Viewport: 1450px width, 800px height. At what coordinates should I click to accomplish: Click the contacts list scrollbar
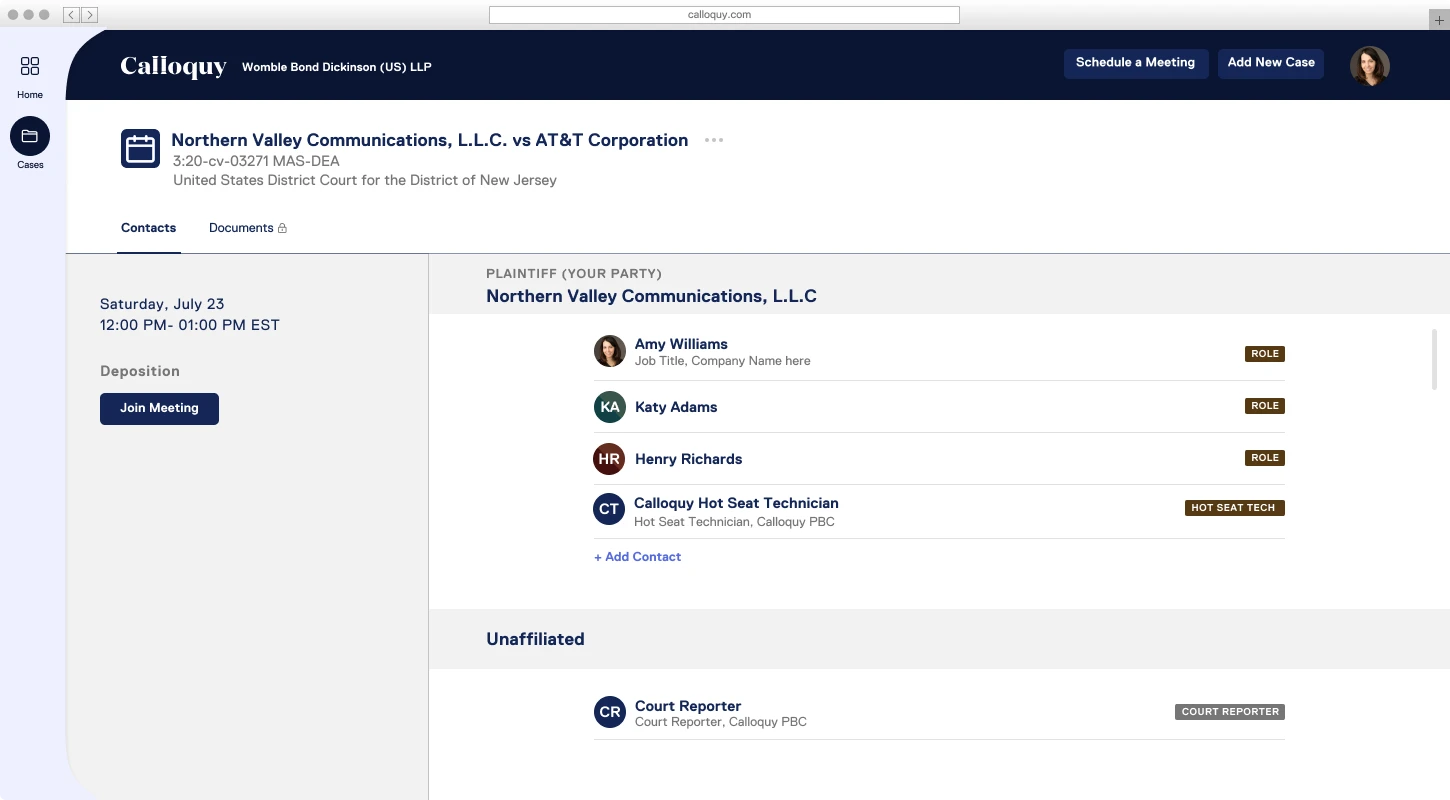[x=1434, y=359]
